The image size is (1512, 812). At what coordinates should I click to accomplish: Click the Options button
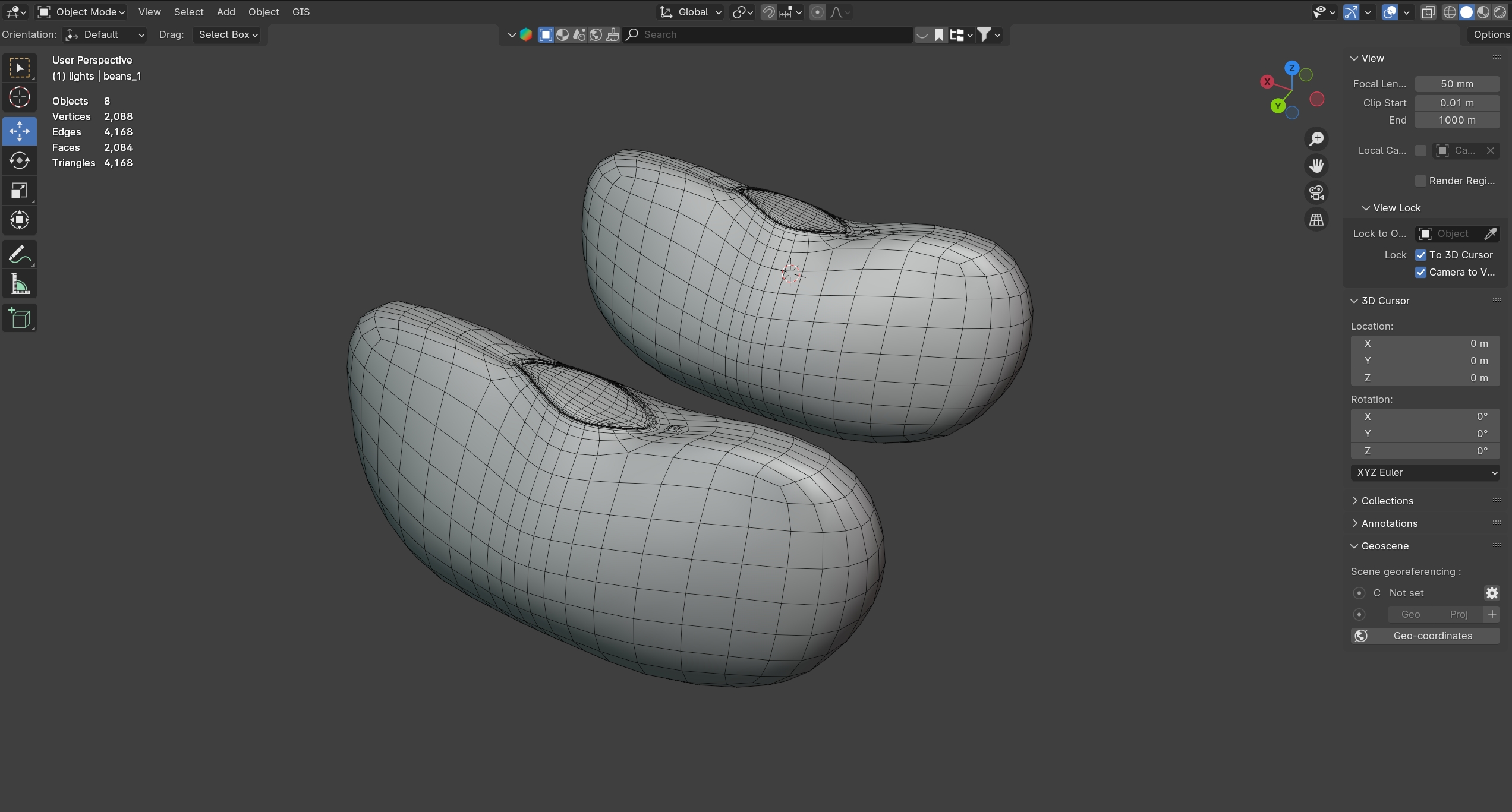click(1491, 34)
